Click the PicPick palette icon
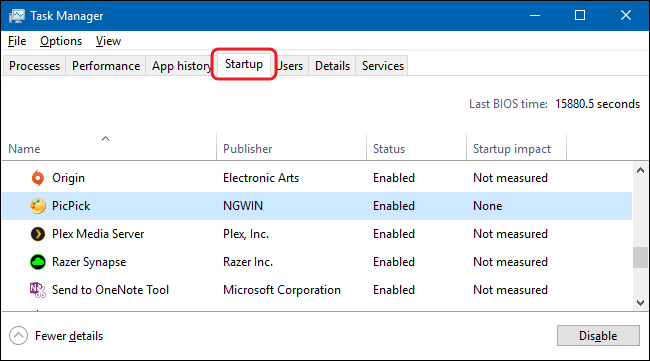Image resolution: width=650 pixels, height=361 pixels. pyautogui.click(x=38, y=206)
